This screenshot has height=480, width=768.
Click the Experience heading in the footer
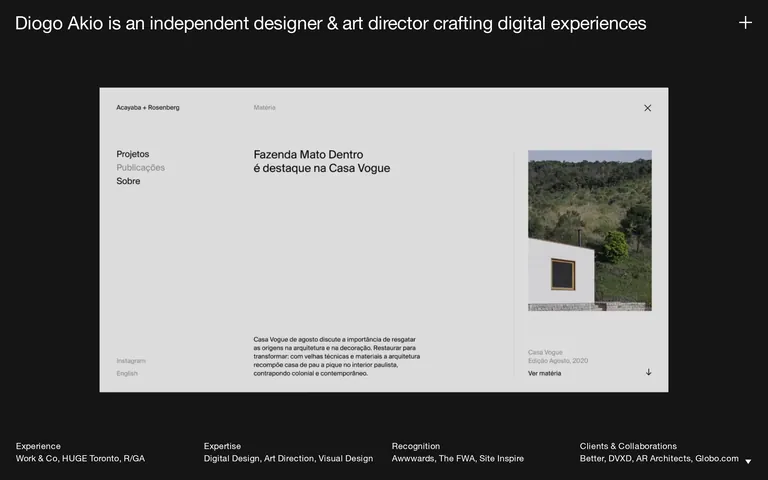[38, 446]
